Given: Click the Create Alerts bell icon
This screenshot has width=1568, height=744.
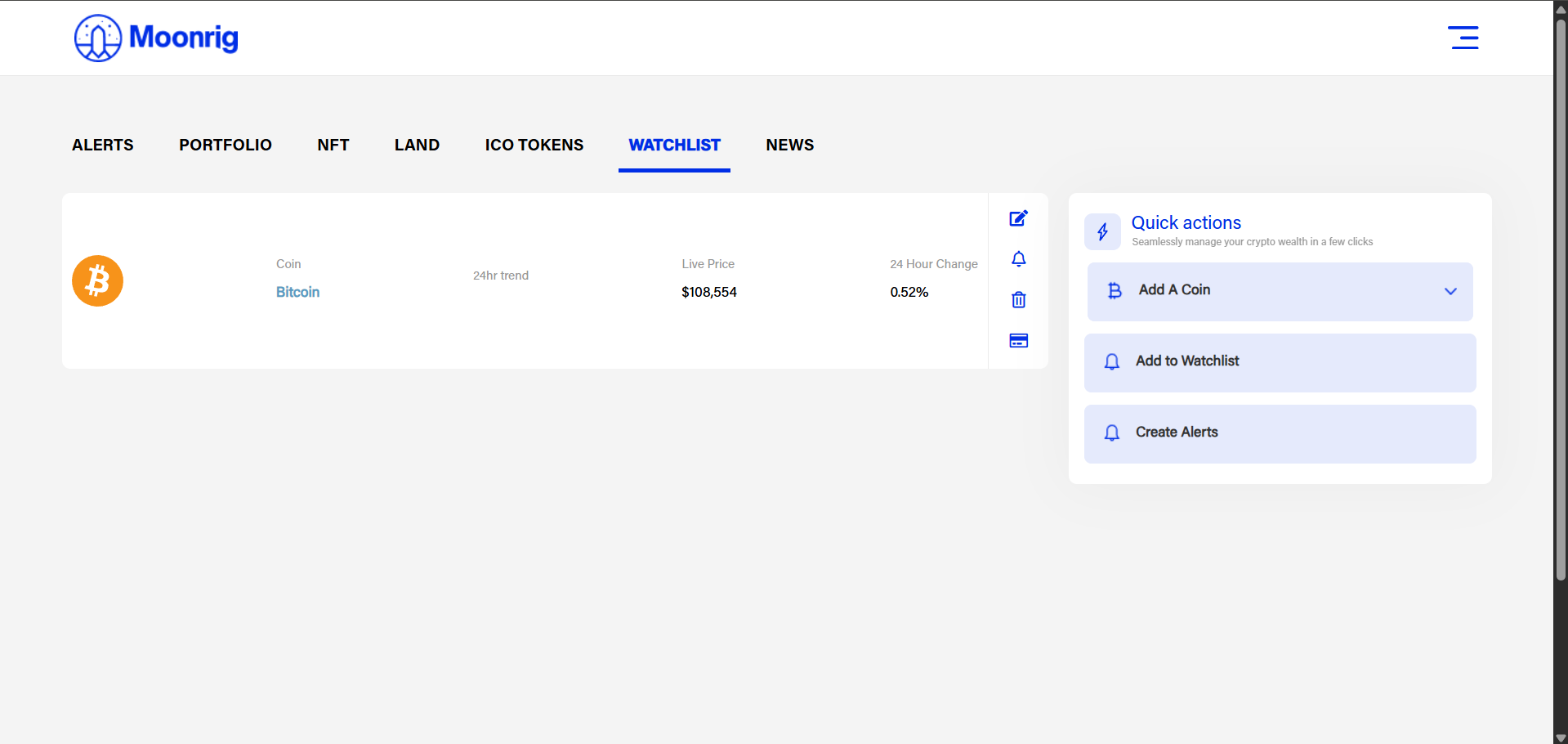Looking at the screenshot, I should [1112, 433].
